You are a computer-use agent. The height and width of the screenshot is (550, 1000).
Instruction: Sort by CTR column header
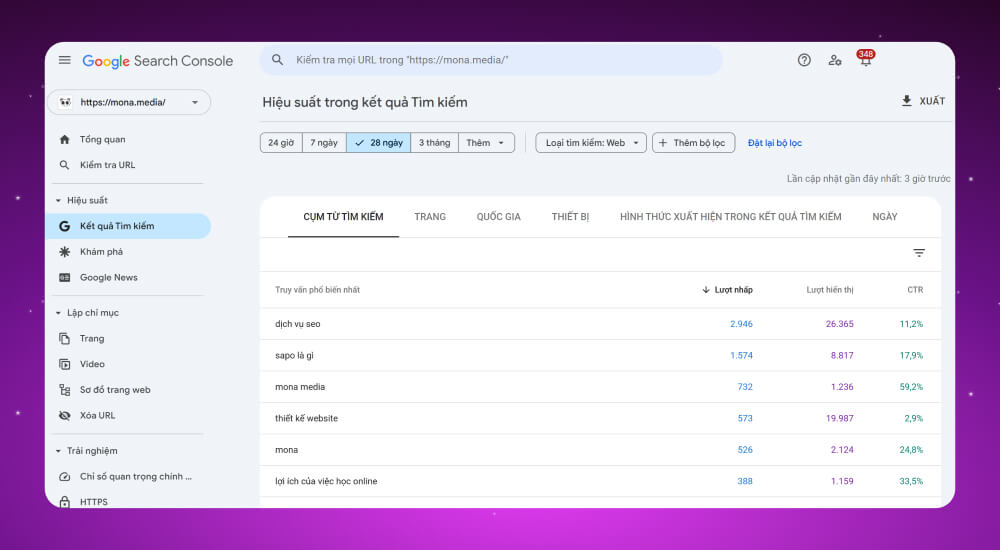pyautogui.click(x=915, y=290)
